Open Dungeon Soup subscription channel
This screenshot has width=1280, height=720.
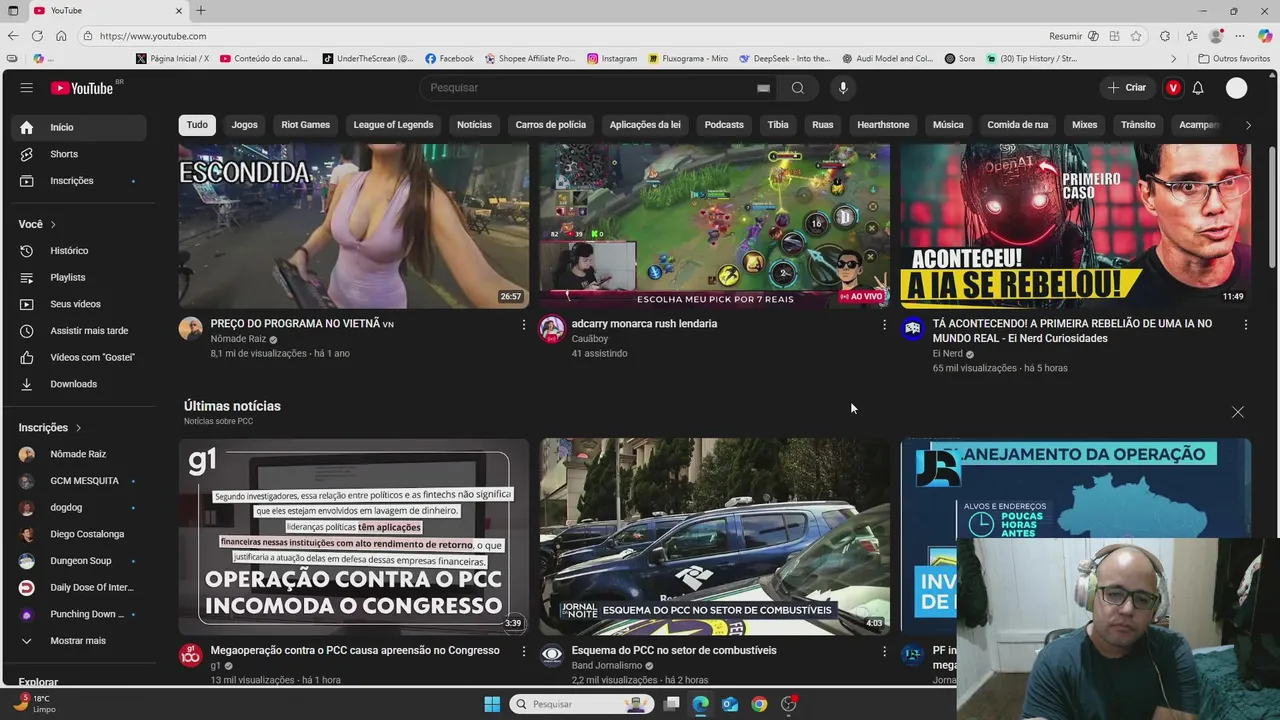pos(79,561)
